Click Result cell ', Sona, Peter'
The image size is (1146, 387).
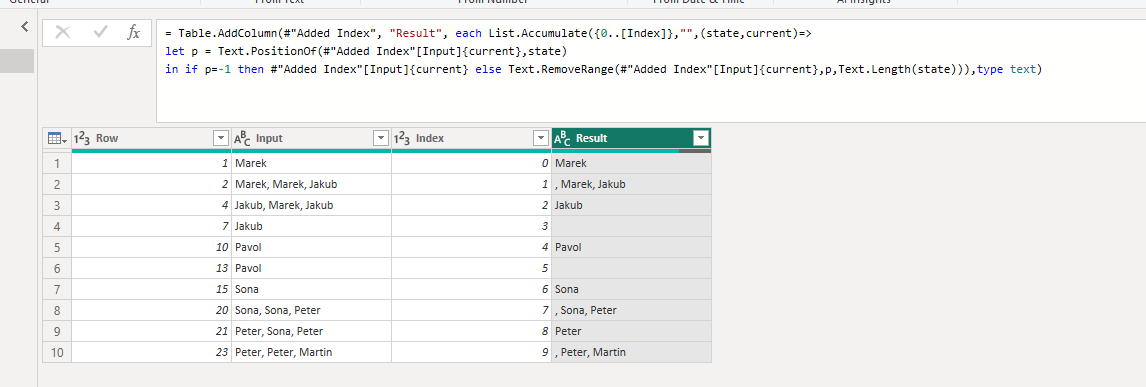(631, 310)
